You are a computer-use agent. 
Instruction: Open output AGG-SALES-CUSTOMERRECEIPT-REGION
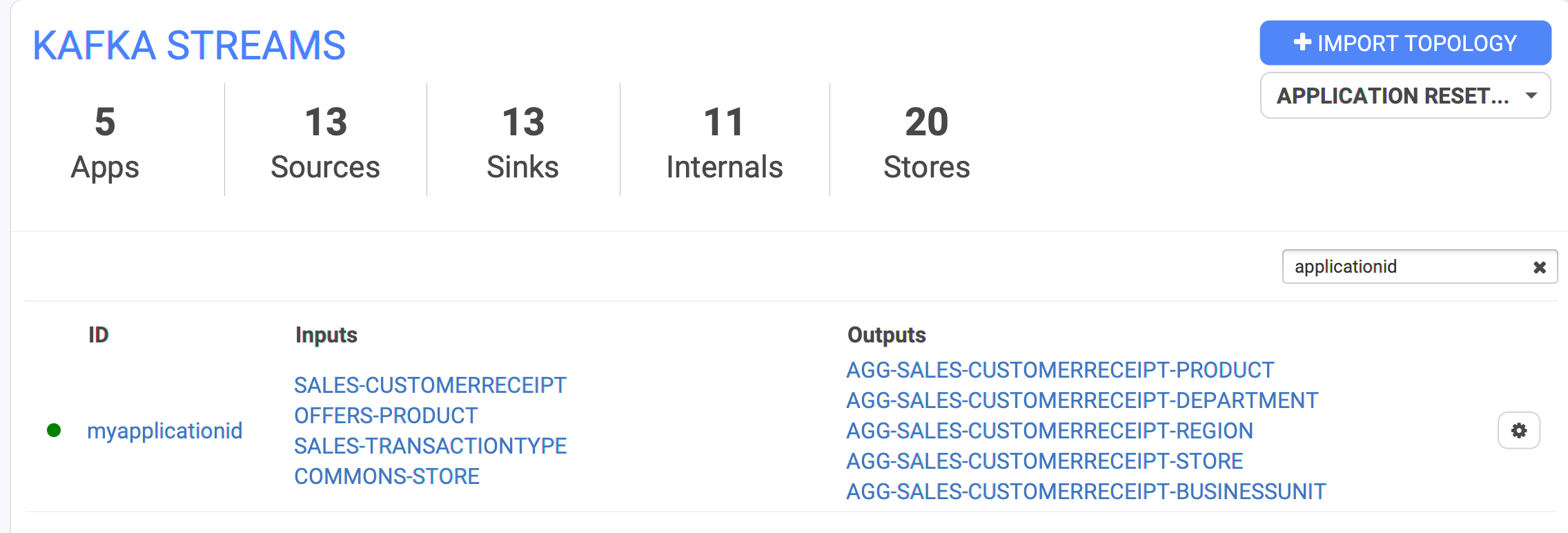pos(1049,431)
